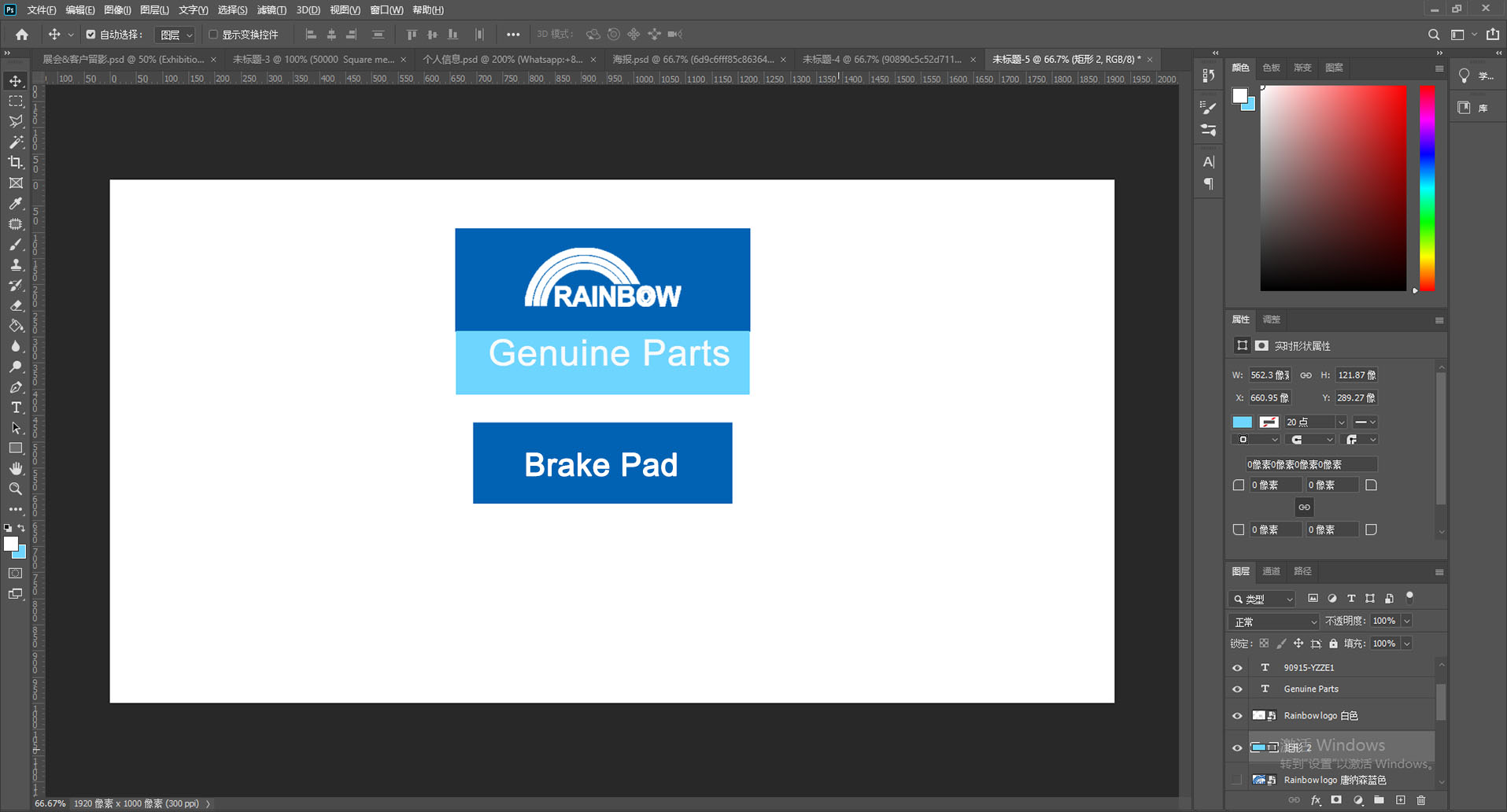Create a new group folder

click(1379, 800)
